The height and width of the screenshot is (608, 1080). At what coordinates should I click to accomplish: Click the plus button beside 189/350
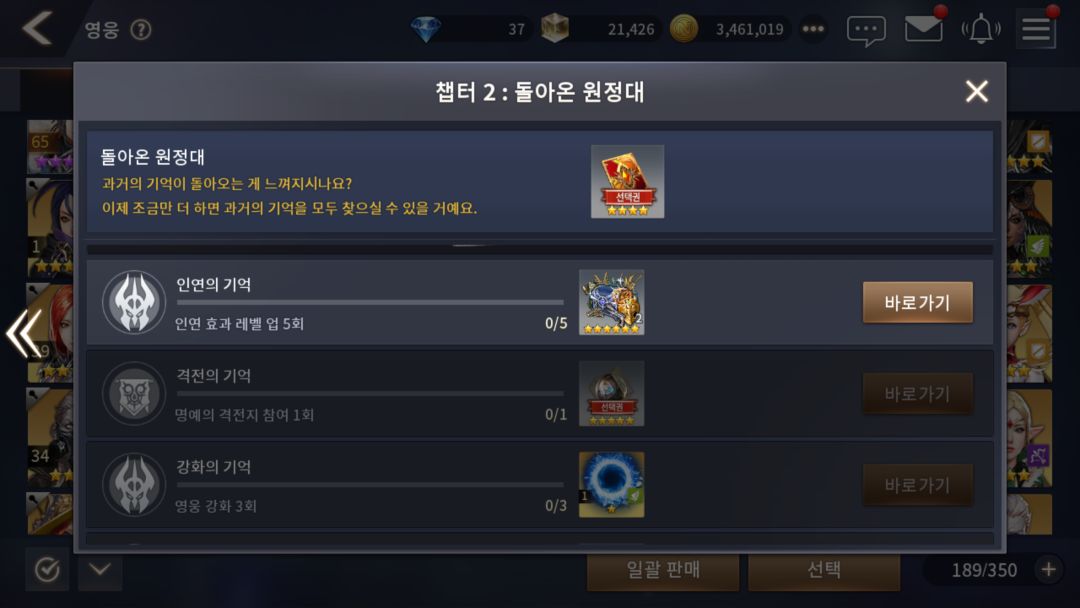(x=1048, y=569)
